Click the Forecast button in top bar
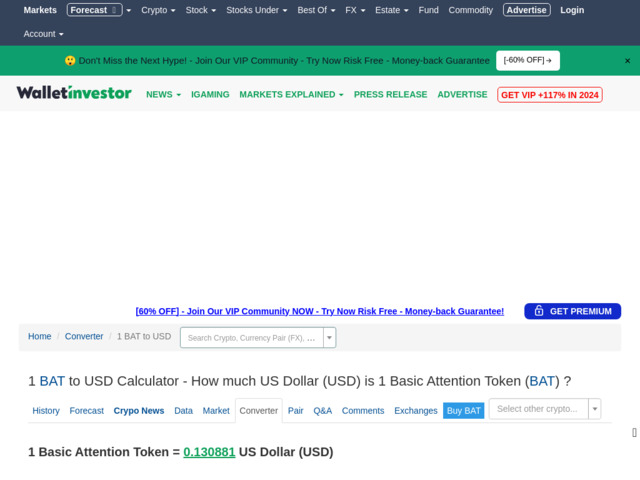This screenshot has height=480, width=640. 94,10
